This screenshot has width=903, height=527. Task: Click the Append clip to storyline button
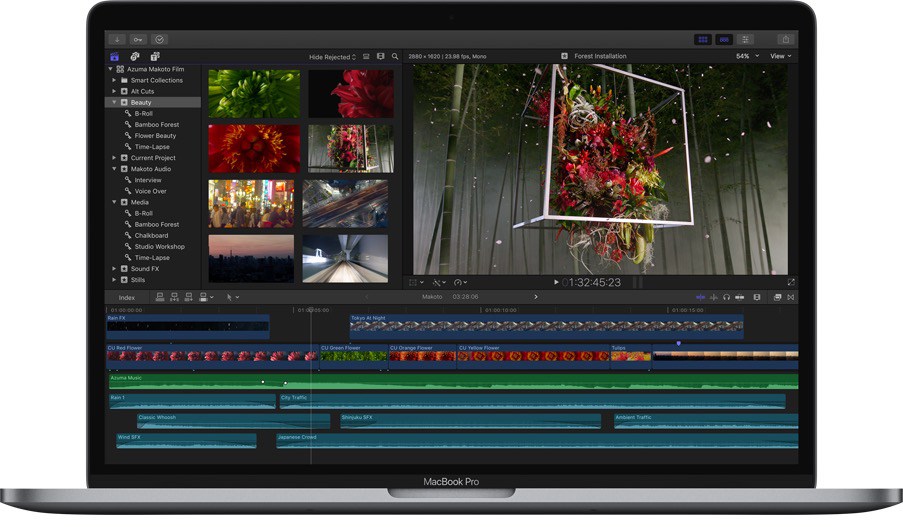pos(188,297)
